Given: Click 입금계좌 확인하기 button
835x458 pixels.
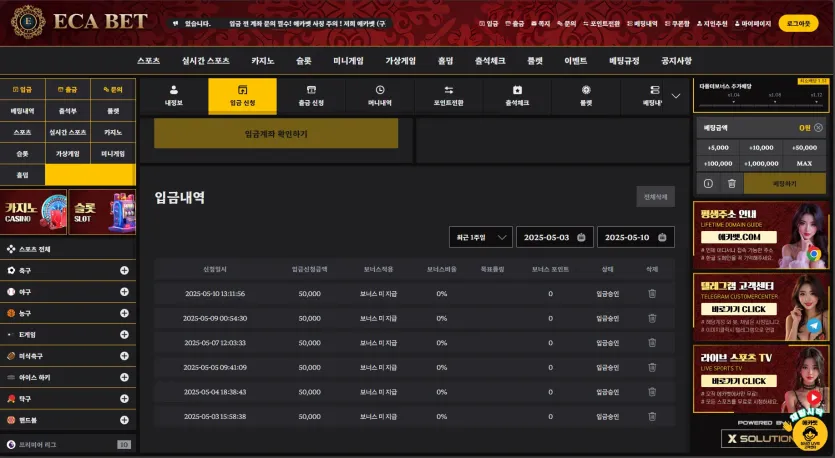Looking at the screenshot, I should [276, 134].
